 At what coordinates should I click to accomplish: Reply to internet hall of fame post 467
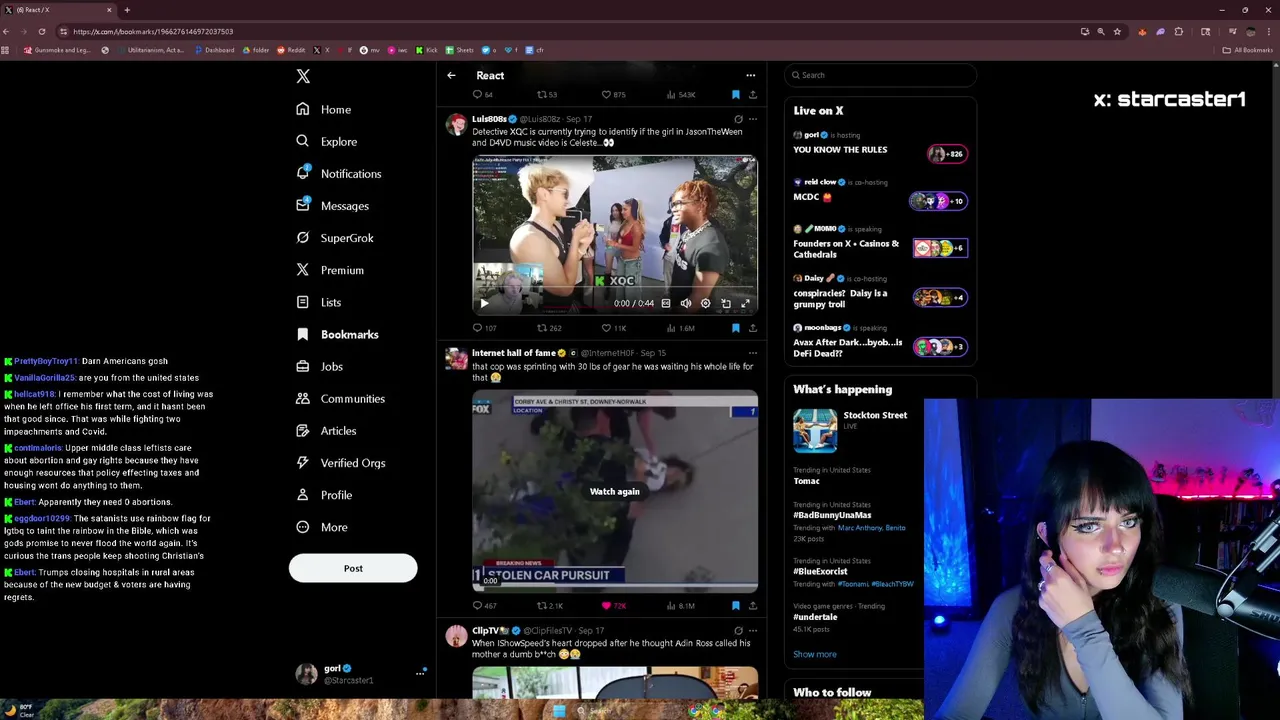pyautogui.click(x=484, y=605)
